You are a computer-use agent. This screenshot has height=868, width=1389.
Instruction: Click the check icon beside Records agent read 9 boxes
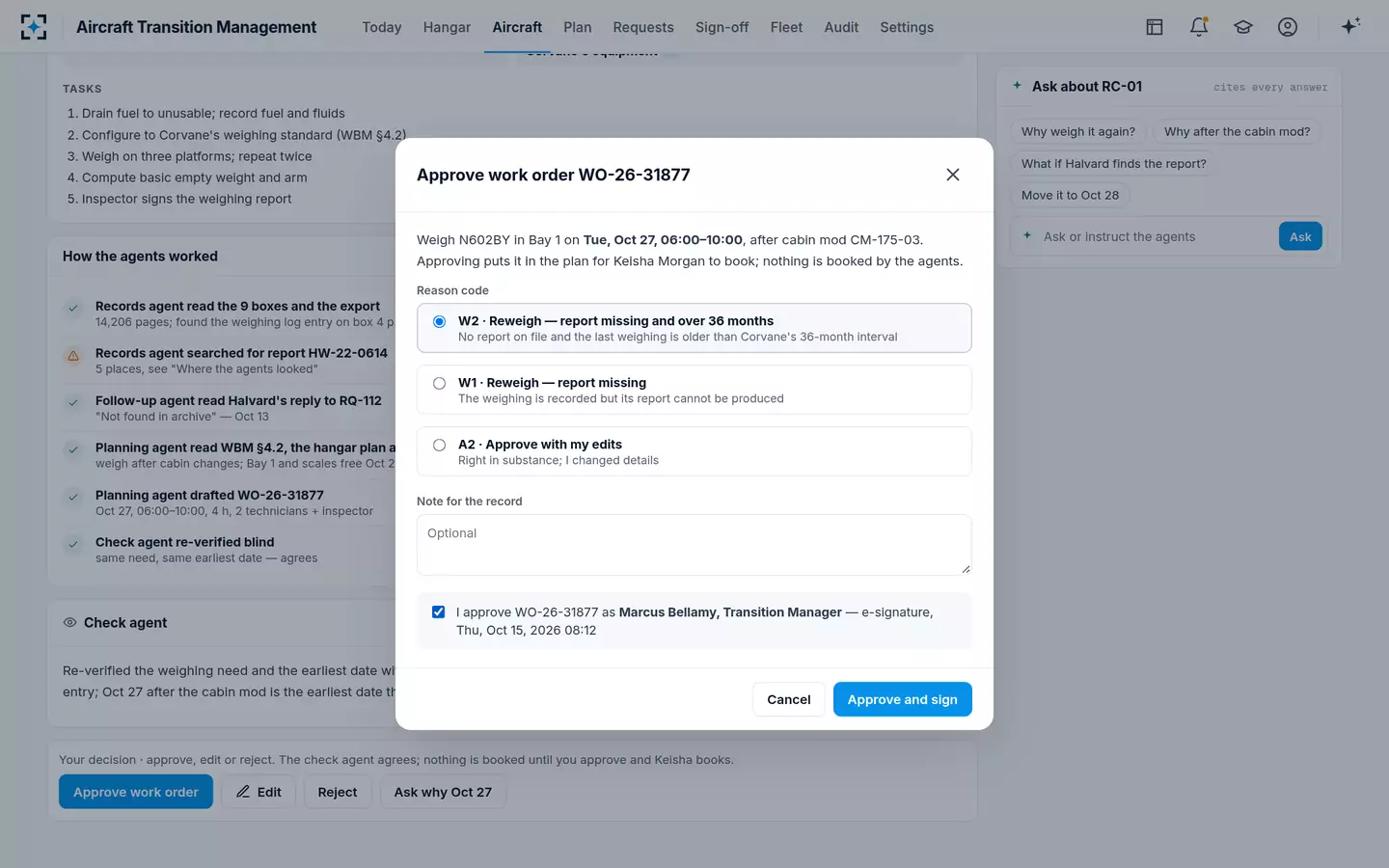[x=73, y=309]
